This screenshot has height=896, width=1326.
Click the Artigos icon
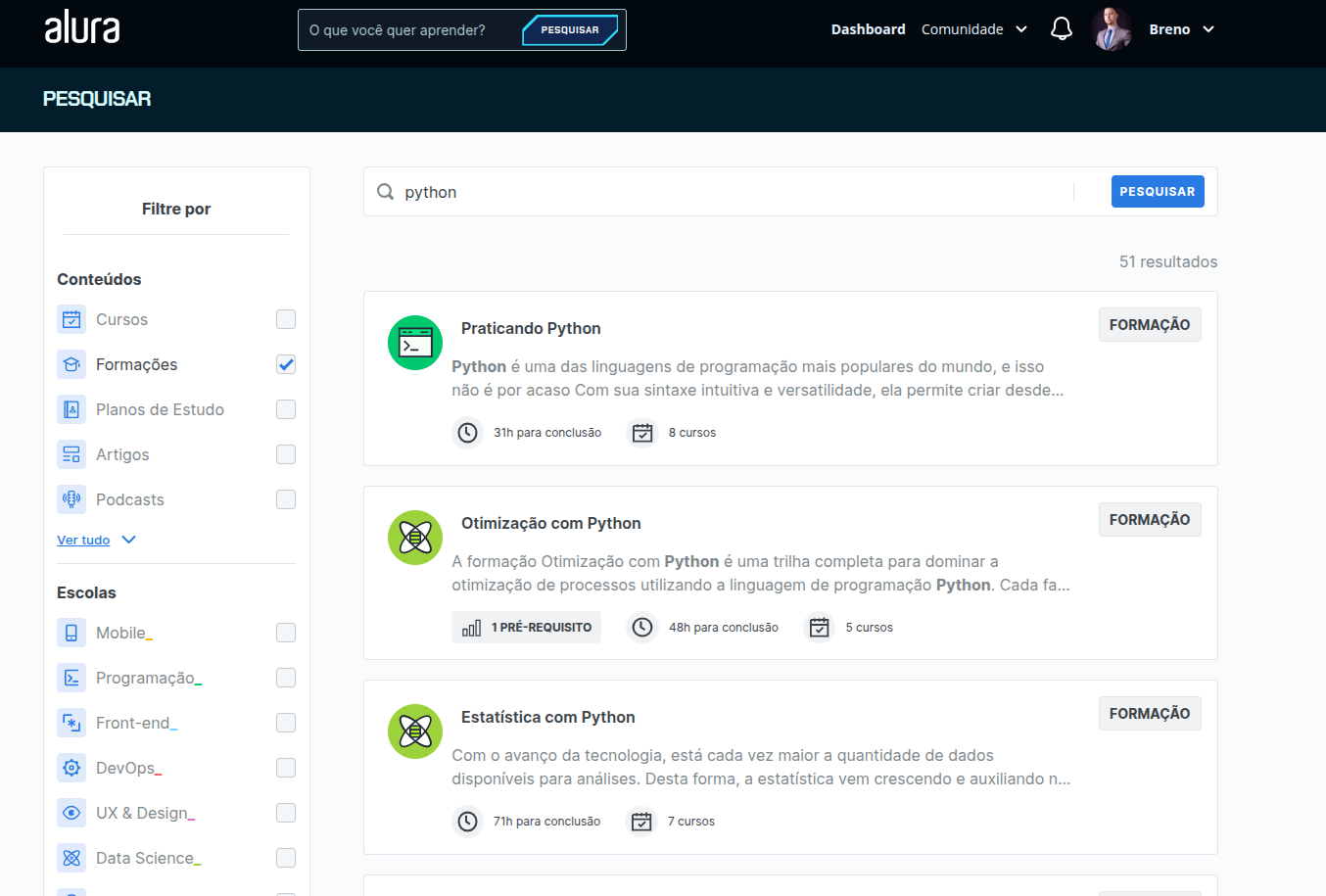(71, 454)
